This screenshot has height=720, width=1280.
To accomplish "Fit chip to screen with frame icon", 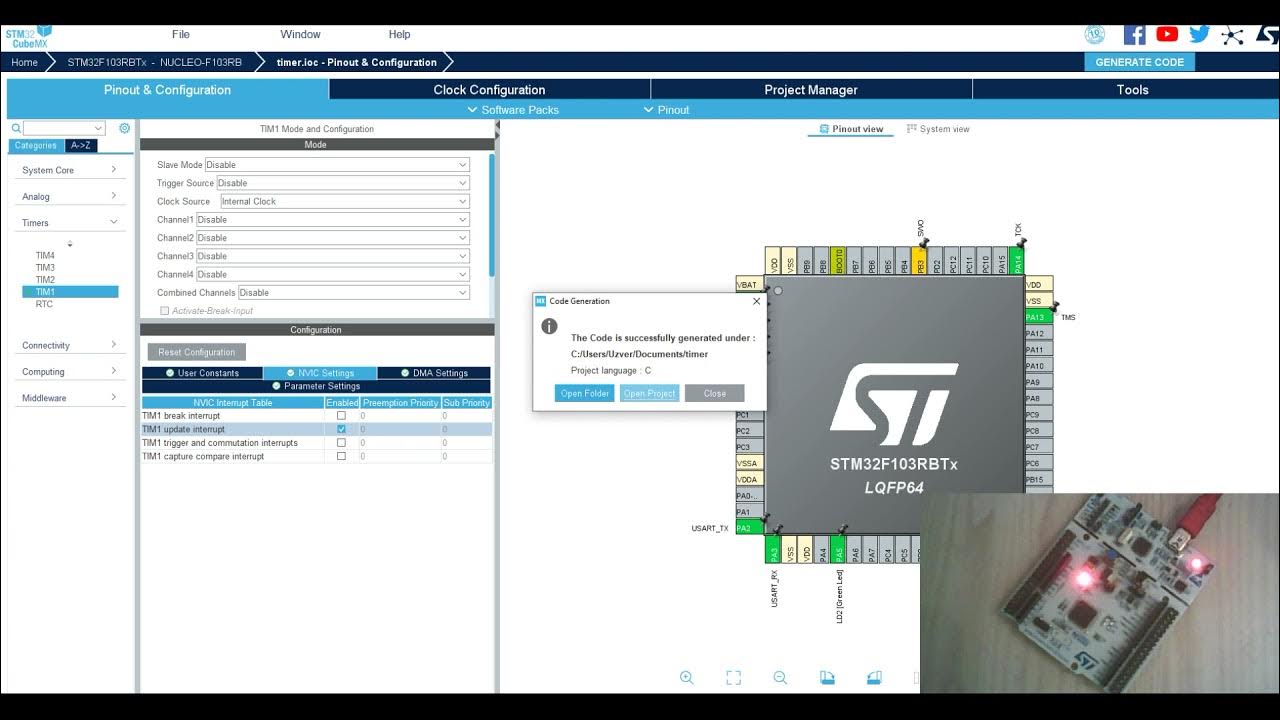I will coord(733,678).
